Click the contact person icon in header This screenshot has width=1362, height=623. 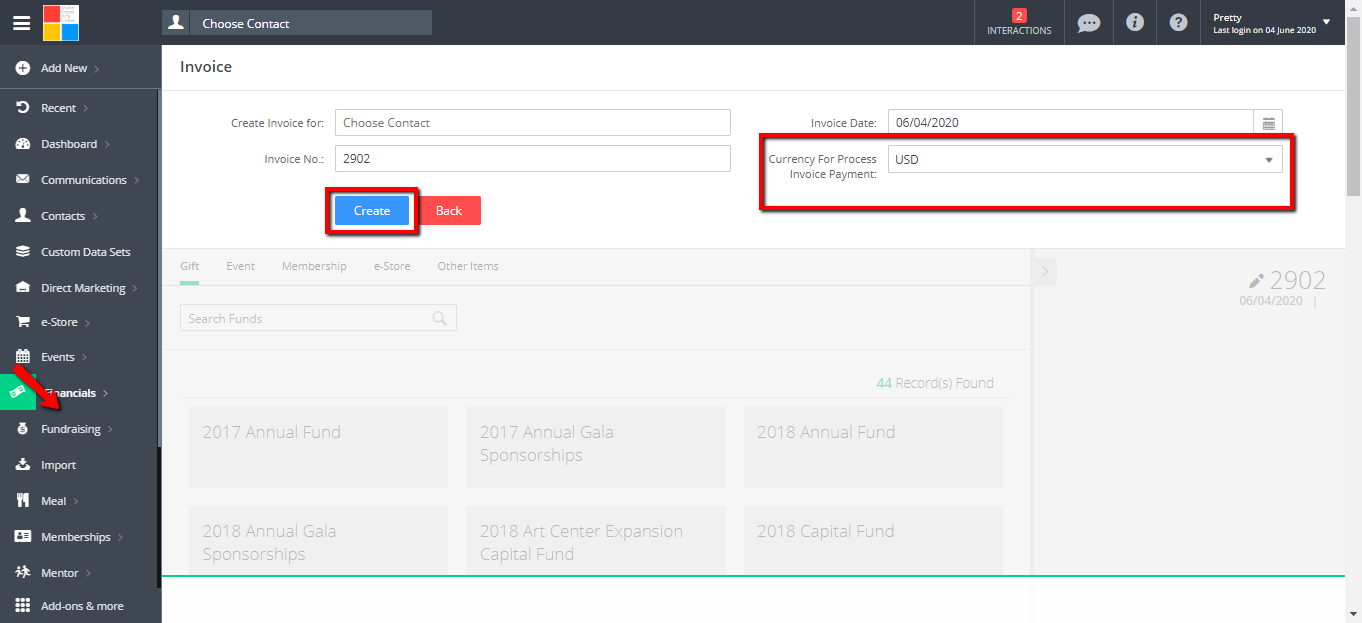click(176, 23)
